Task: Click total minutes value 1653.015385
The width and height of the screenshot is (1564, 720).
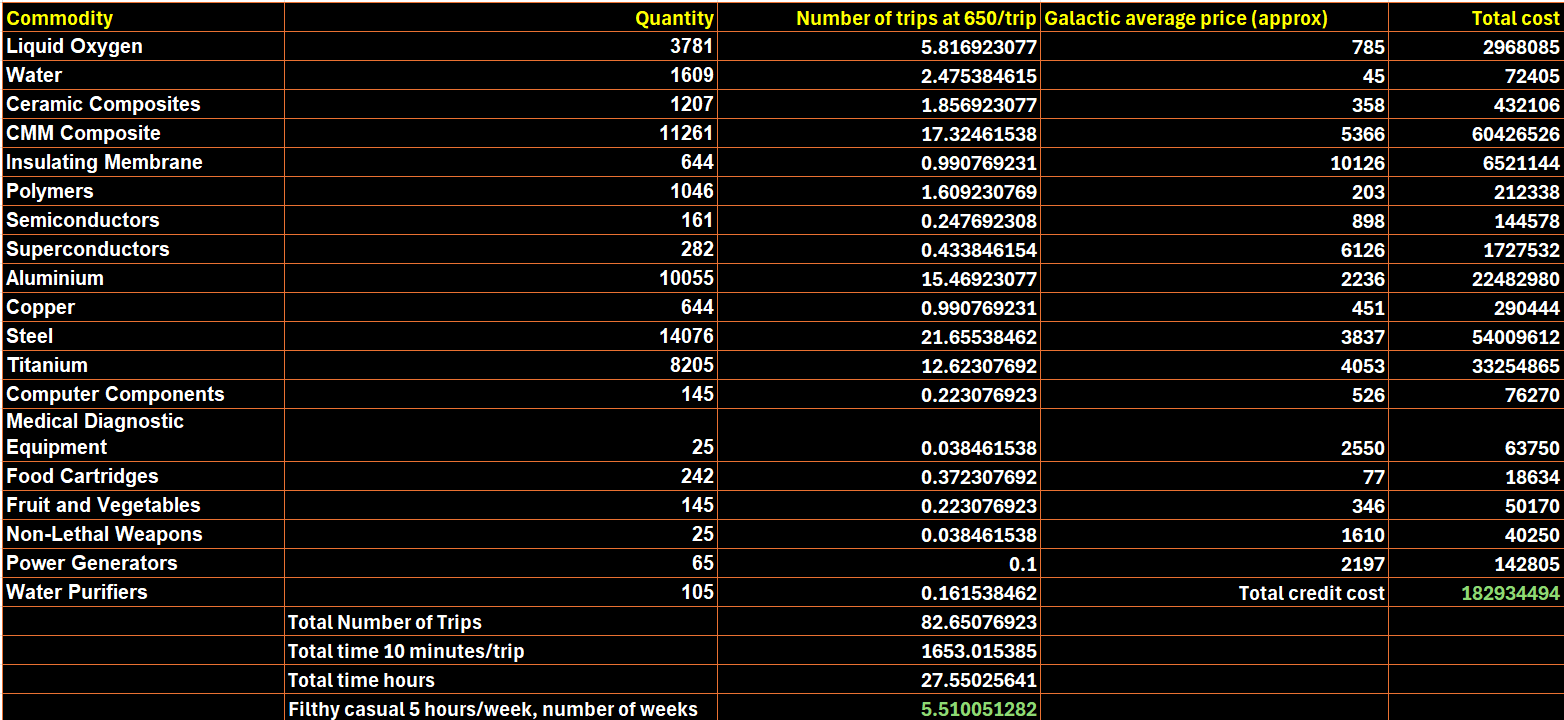Action: pos(879,650)
